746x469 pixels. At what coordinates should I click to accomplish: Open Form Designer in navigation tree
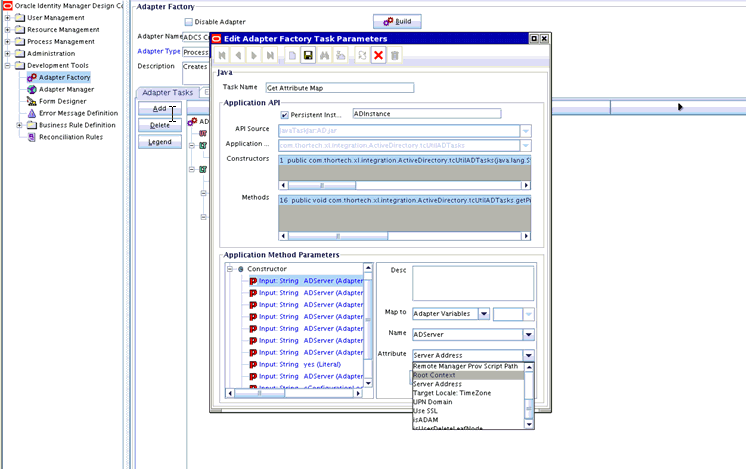click(62, 101)
